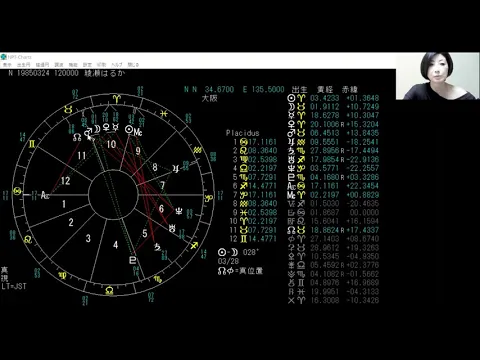The width and height of the screenshot is (480, 360).
Task: Click the yellow Libra sign at wheel bottom
Action: 109,291
